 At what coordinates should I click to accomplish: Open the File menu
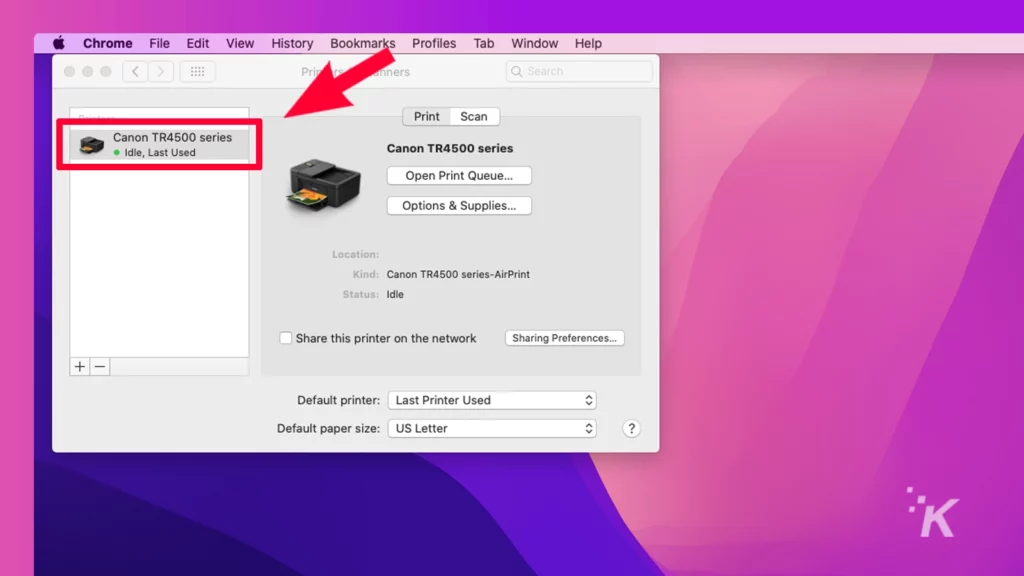[x=159, y=43]
